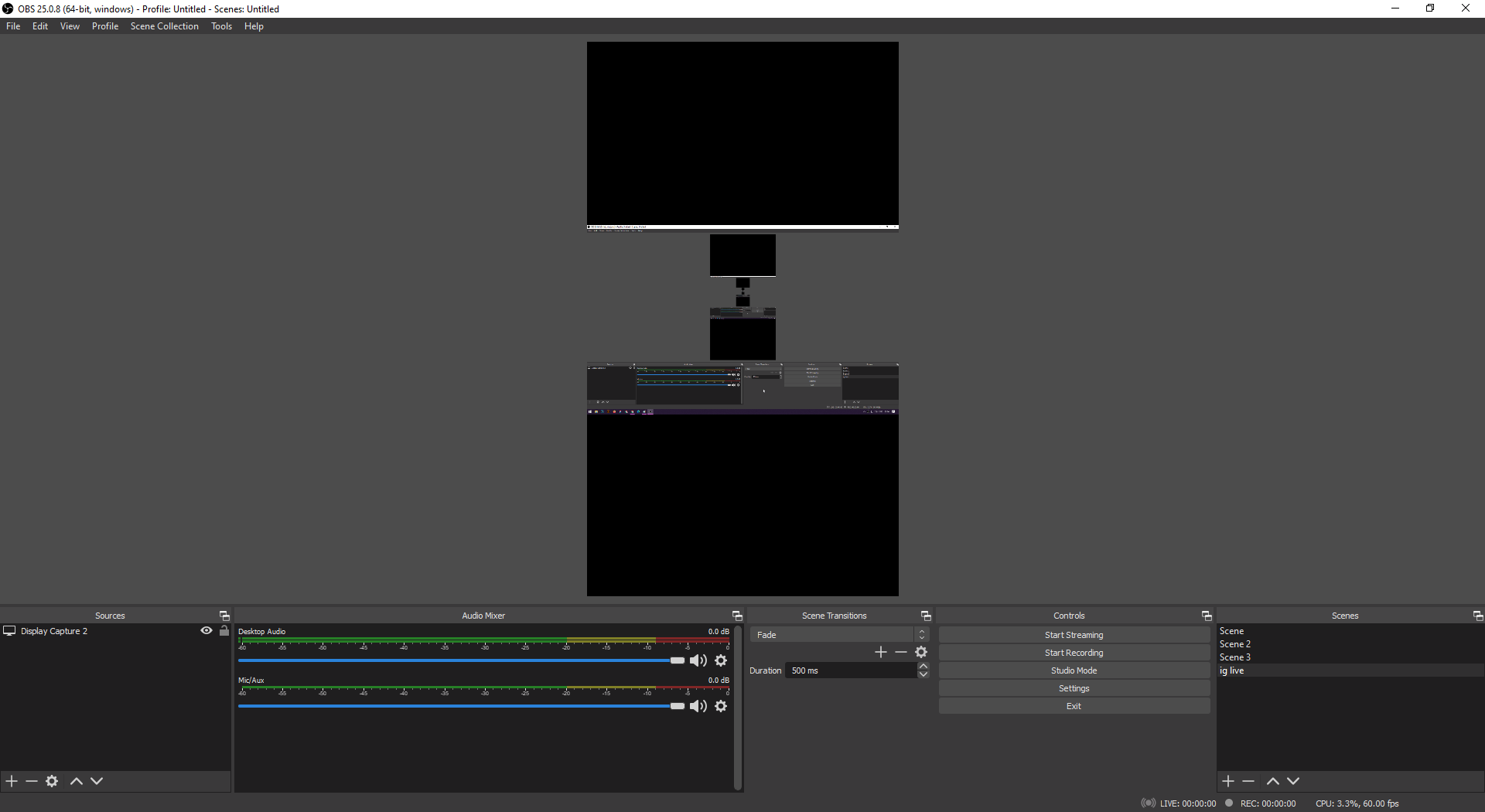Open Mic/Aux settings gear
Image resolution: width=1485 pixels, height=812 pixels.
pyautogui.click(x=721, y=706)
